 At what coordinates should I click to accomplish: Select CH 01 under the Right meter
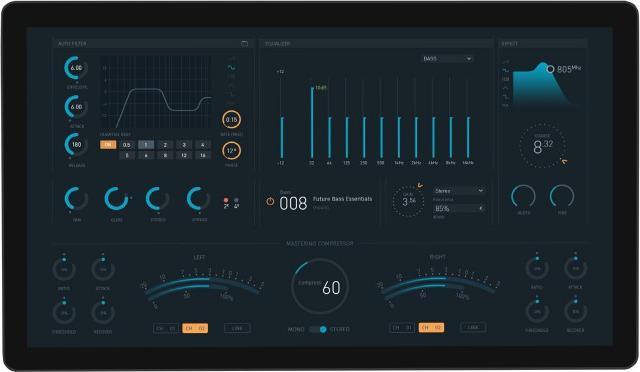(x=402, y=327)
